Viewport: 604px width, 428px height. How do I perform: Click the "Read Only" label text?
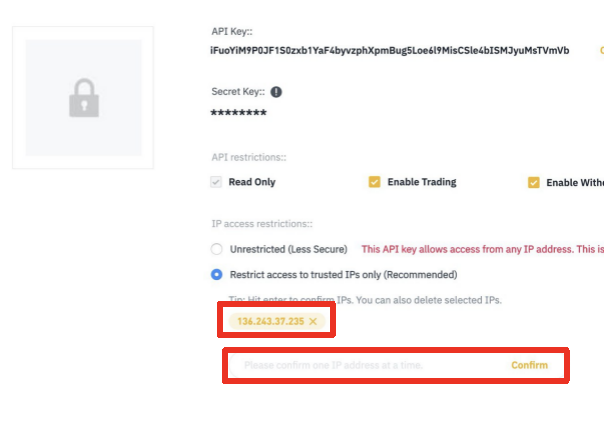pos(252,182)
